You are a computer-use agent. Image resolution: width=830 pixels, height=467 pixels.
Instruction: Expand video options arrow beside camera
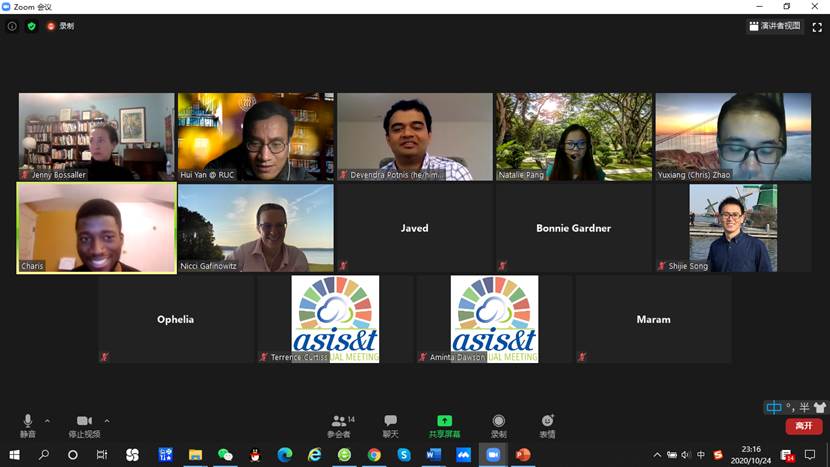coord(107,421)
